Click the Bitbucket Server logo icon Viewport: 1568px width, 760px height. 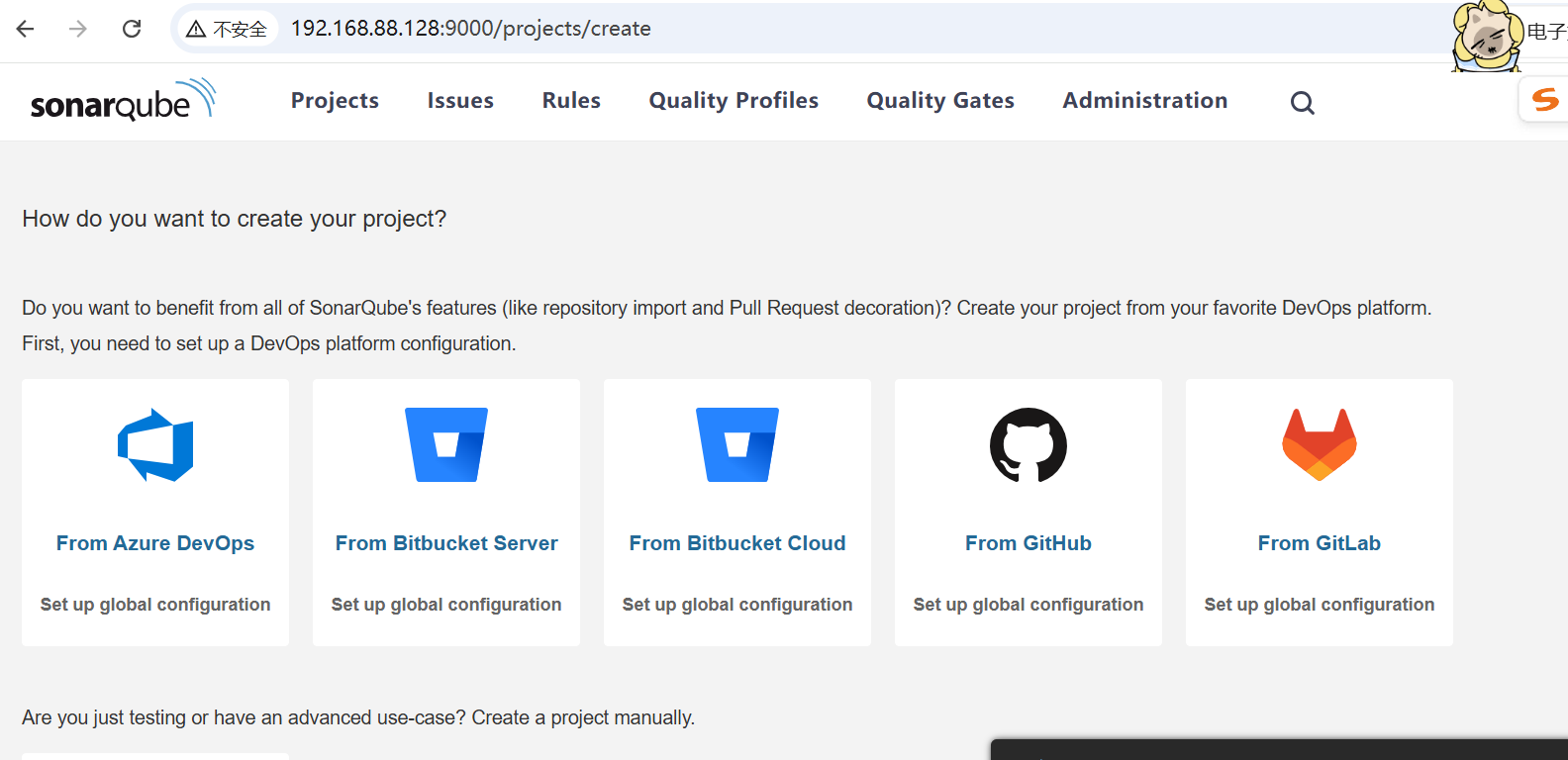click(x=446, y=445)
